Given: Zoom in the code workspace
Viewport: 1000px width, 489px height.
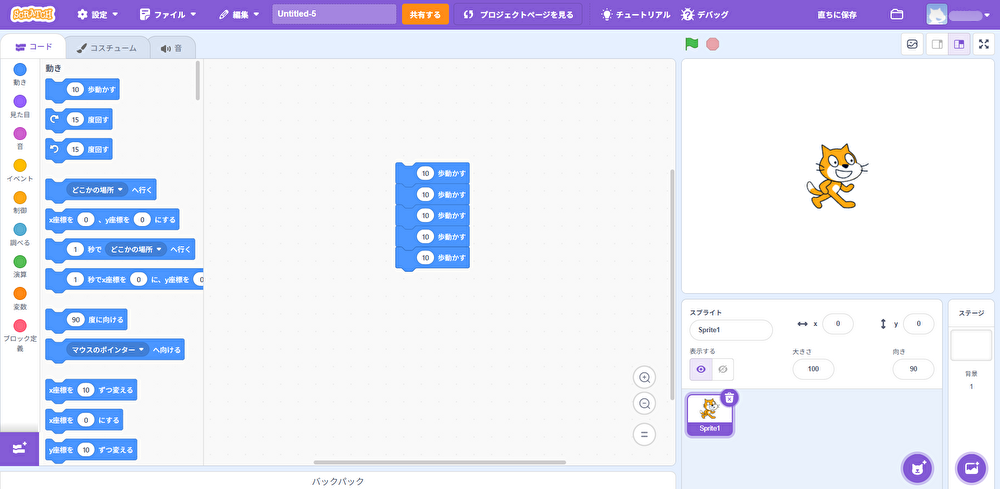Looking at the screenshot, I should coord(644,377).
